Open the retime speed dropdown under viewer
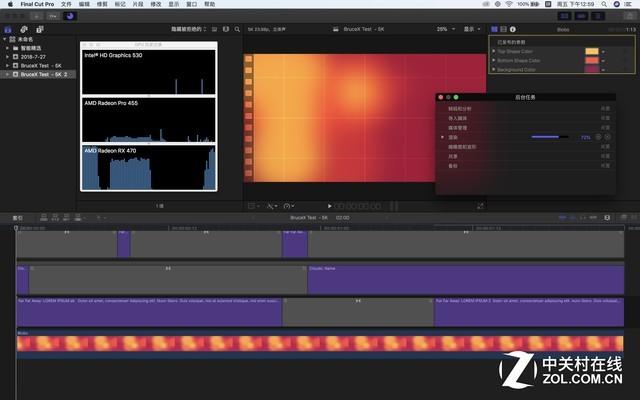Screen dimensions: 640x400 pos(289,206)
